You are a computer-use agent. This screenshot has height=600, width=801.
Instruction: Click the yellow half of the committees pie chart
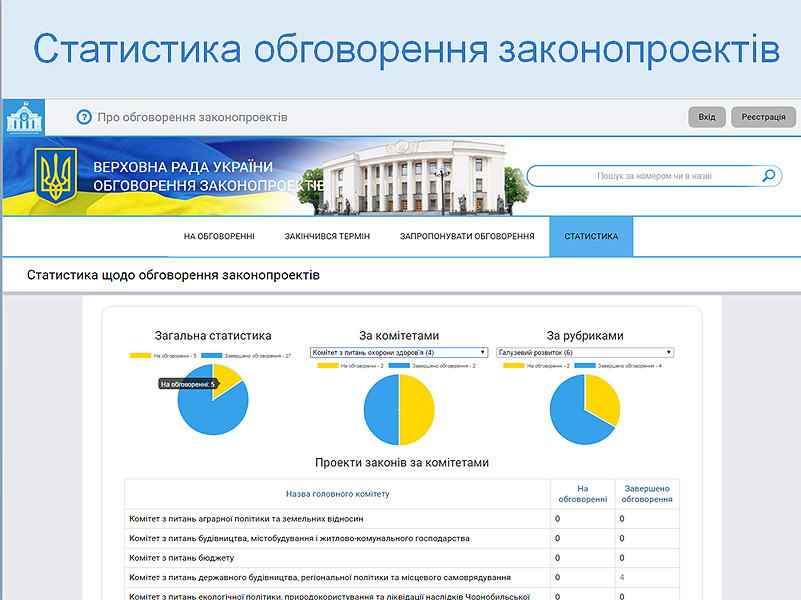(416, 410)
